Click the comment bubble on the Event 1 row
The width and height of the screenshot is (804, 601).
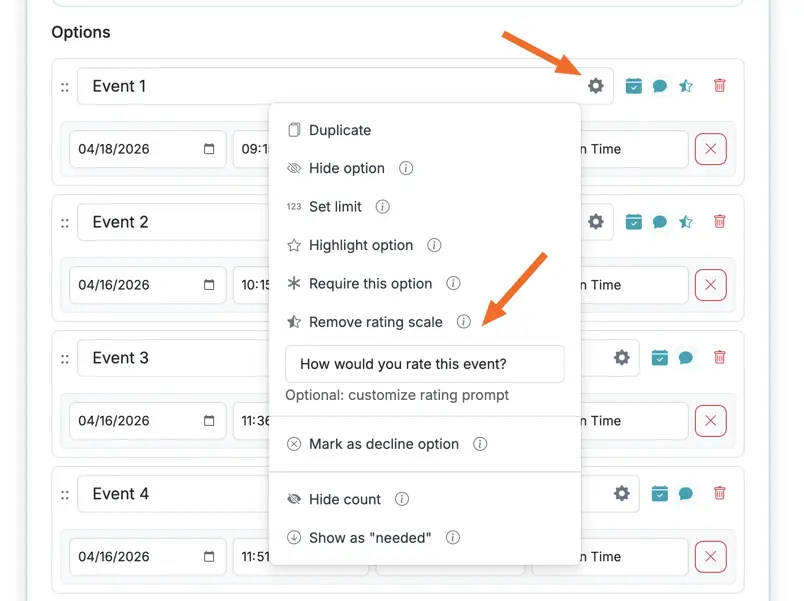tap(660, 86)
